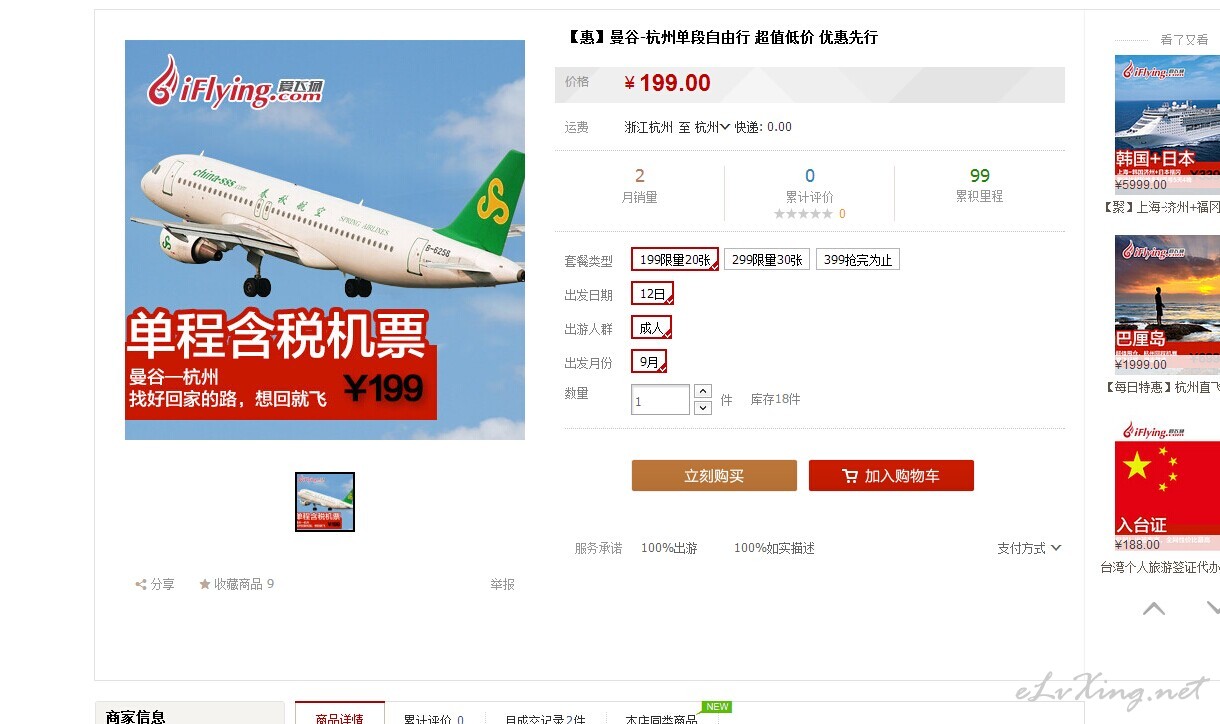Screen dimensions: 1220x724
Task: Click the star icon to favorite 收藏商品
Action: click(205, 584)
